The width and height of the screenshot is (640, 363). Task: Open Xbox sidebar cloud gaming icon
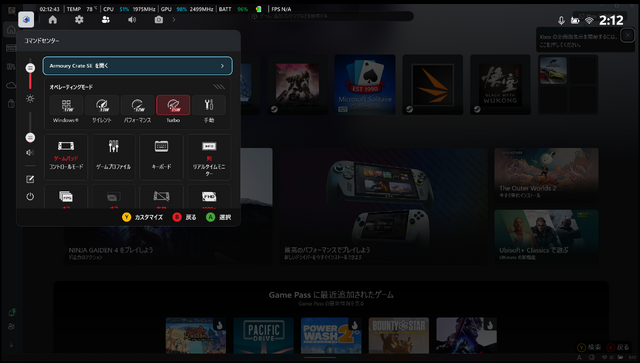11,85
